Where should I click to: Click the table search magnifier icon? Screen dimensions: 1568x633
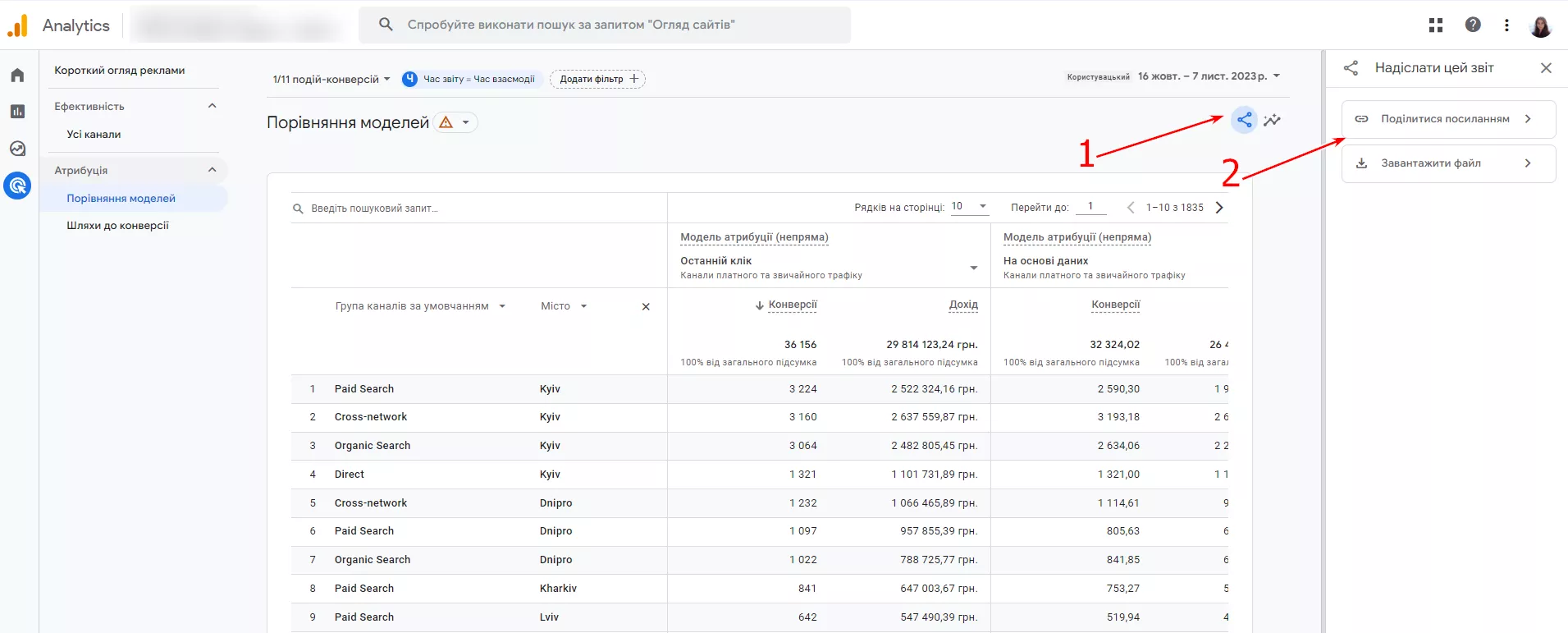(x=298, y=209)
